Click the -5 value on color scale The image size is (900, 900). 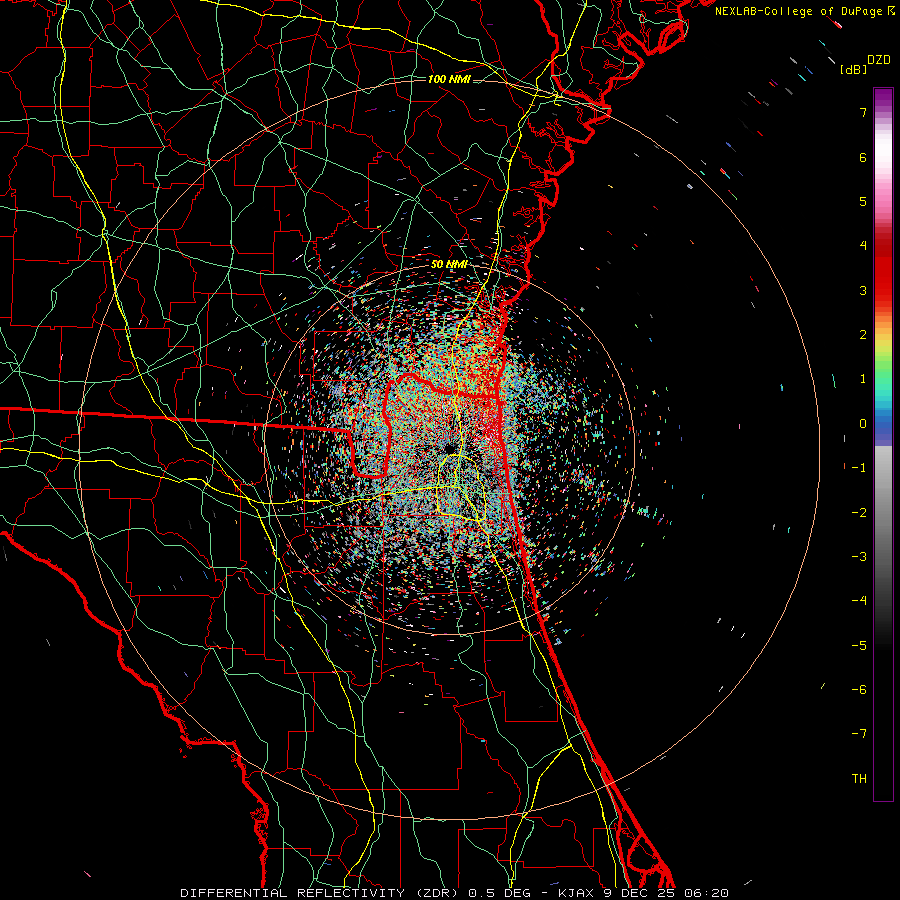[x=859, y=646]
